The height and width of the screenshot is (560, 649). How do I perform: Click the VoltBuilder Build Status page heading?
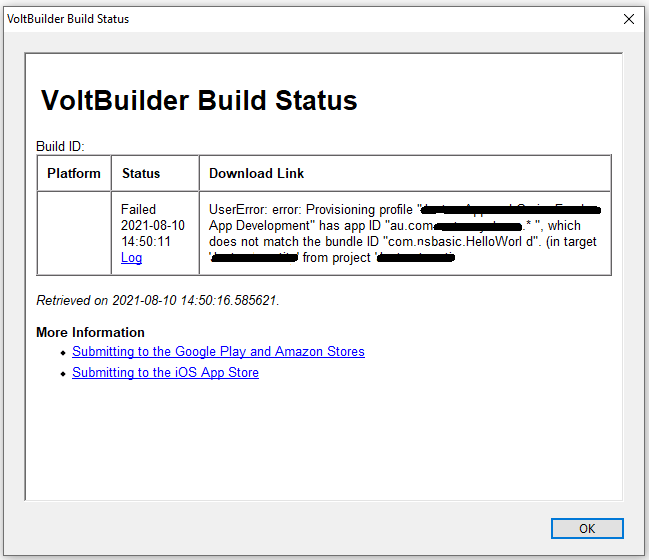199,100
